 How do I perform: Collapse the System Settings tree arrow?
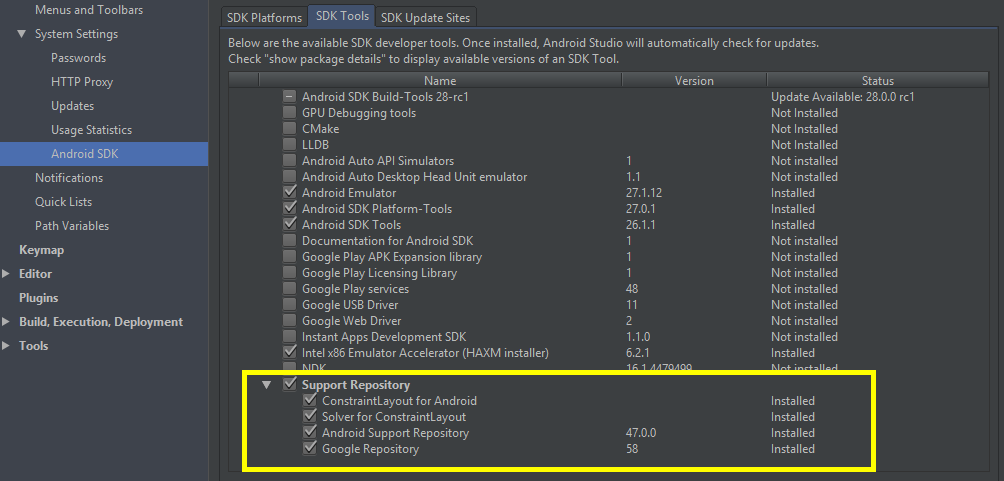point(22,34)
